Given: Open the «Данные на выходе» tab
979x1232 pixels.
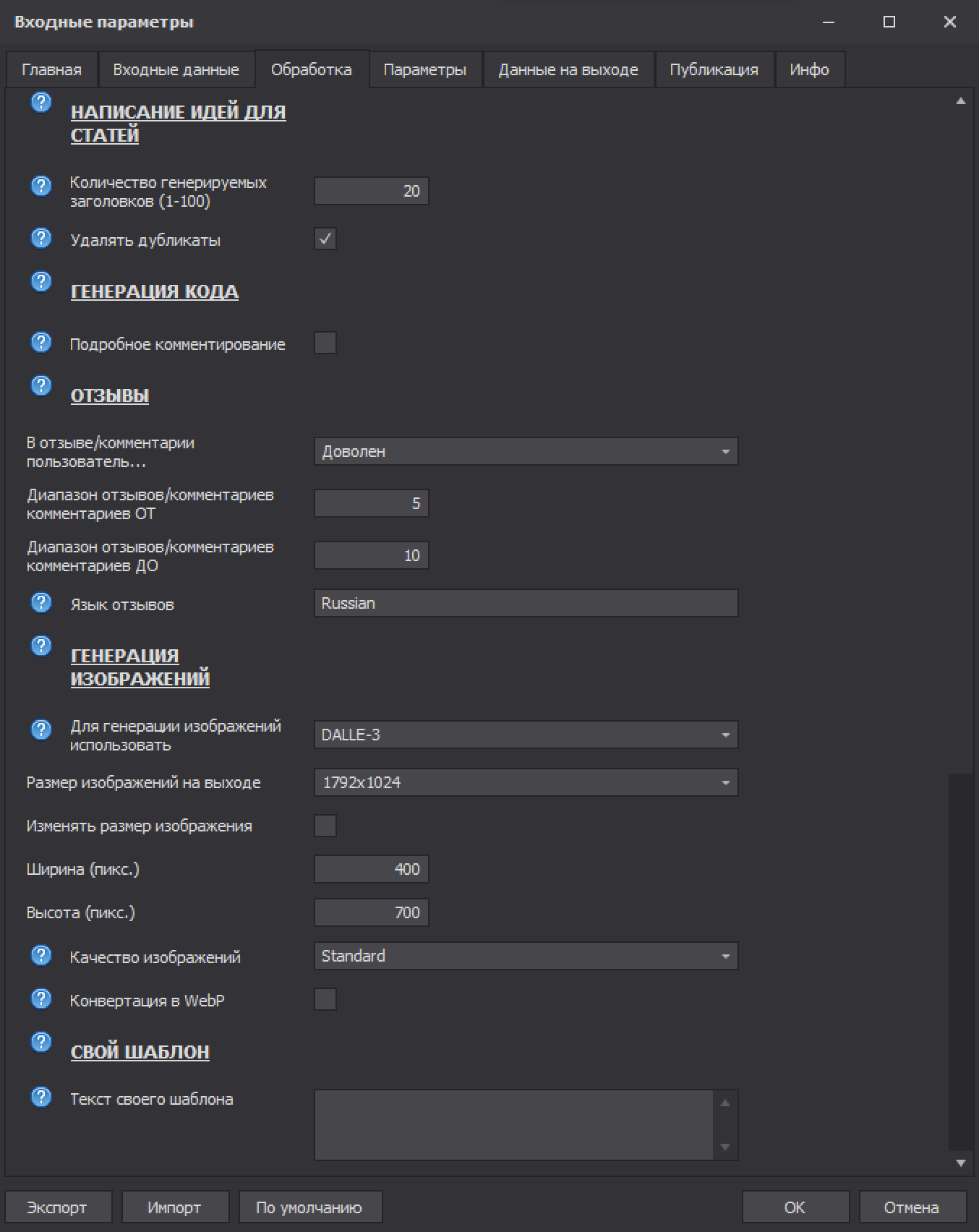Looking at the screenshot, I should point(568,70).
